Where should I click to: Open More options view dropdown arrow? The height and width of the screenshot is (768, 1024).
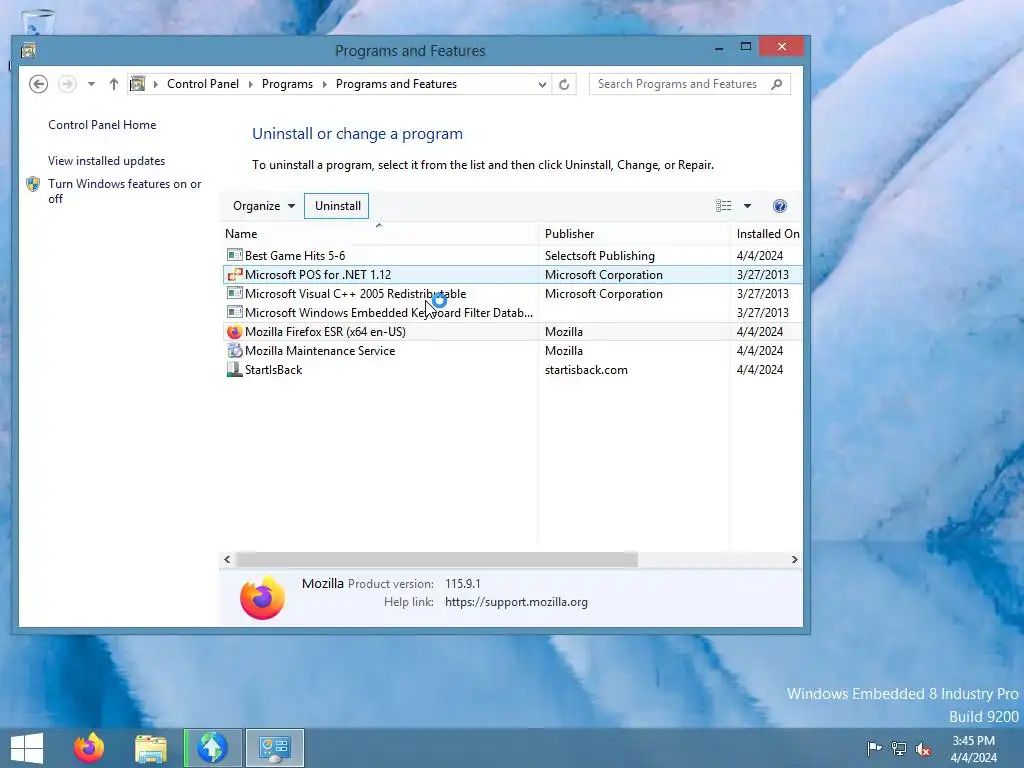pos(747,206)
